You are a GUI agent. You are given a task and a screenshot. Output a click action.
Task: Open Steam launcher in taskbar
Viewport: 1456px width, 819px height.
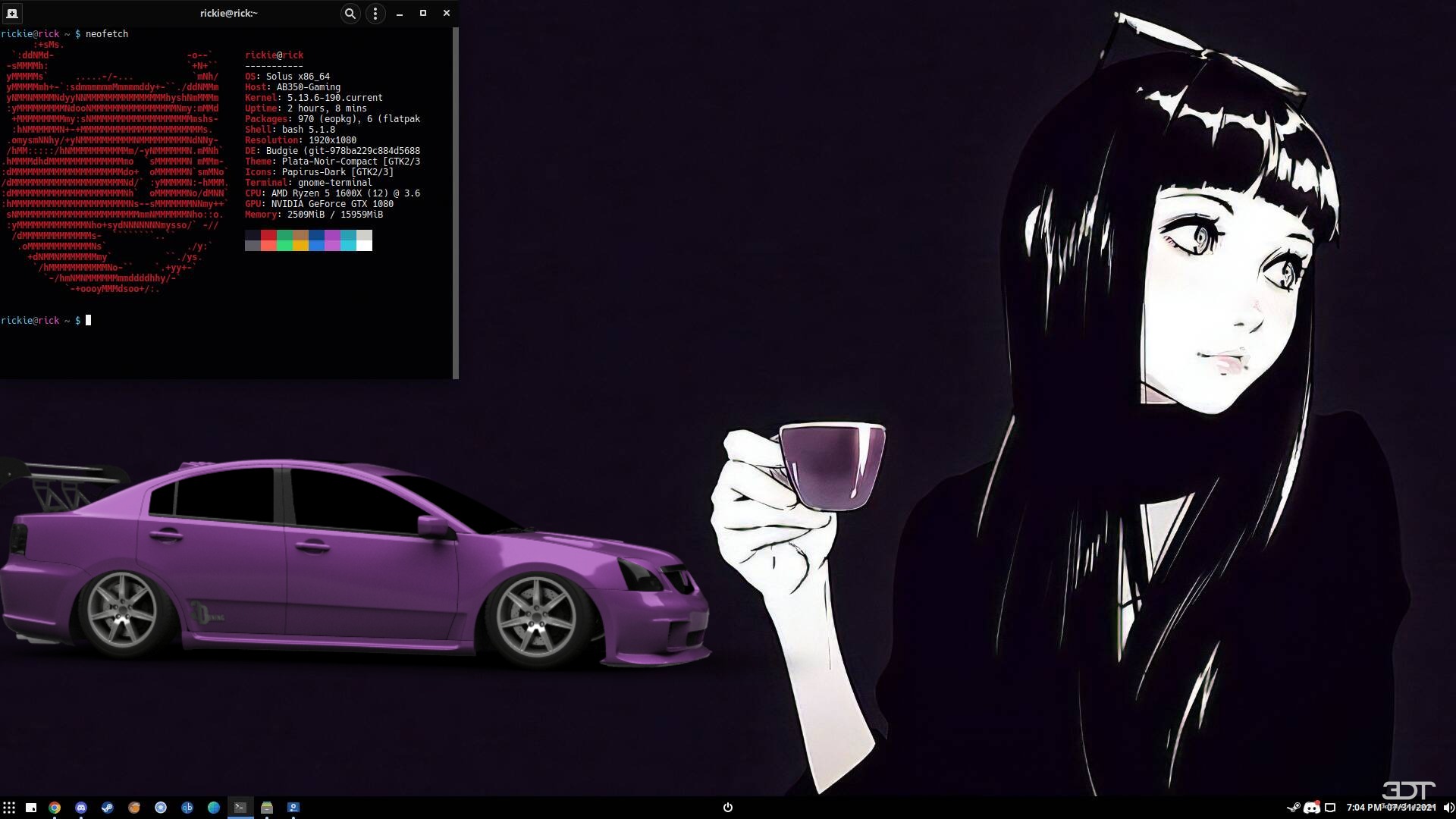tap(108, 808)
